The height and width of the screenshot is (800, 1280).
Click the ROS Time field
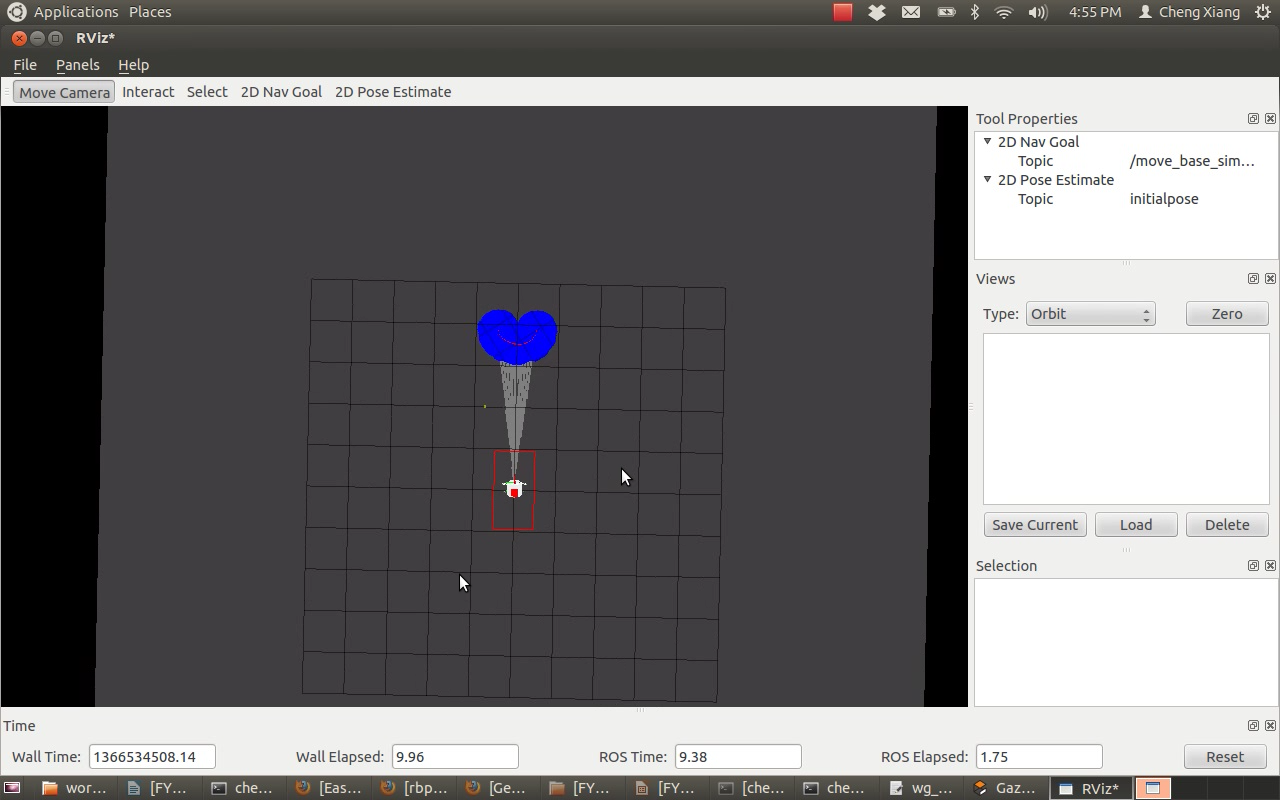pyautogui.click(x=738, y=756)
